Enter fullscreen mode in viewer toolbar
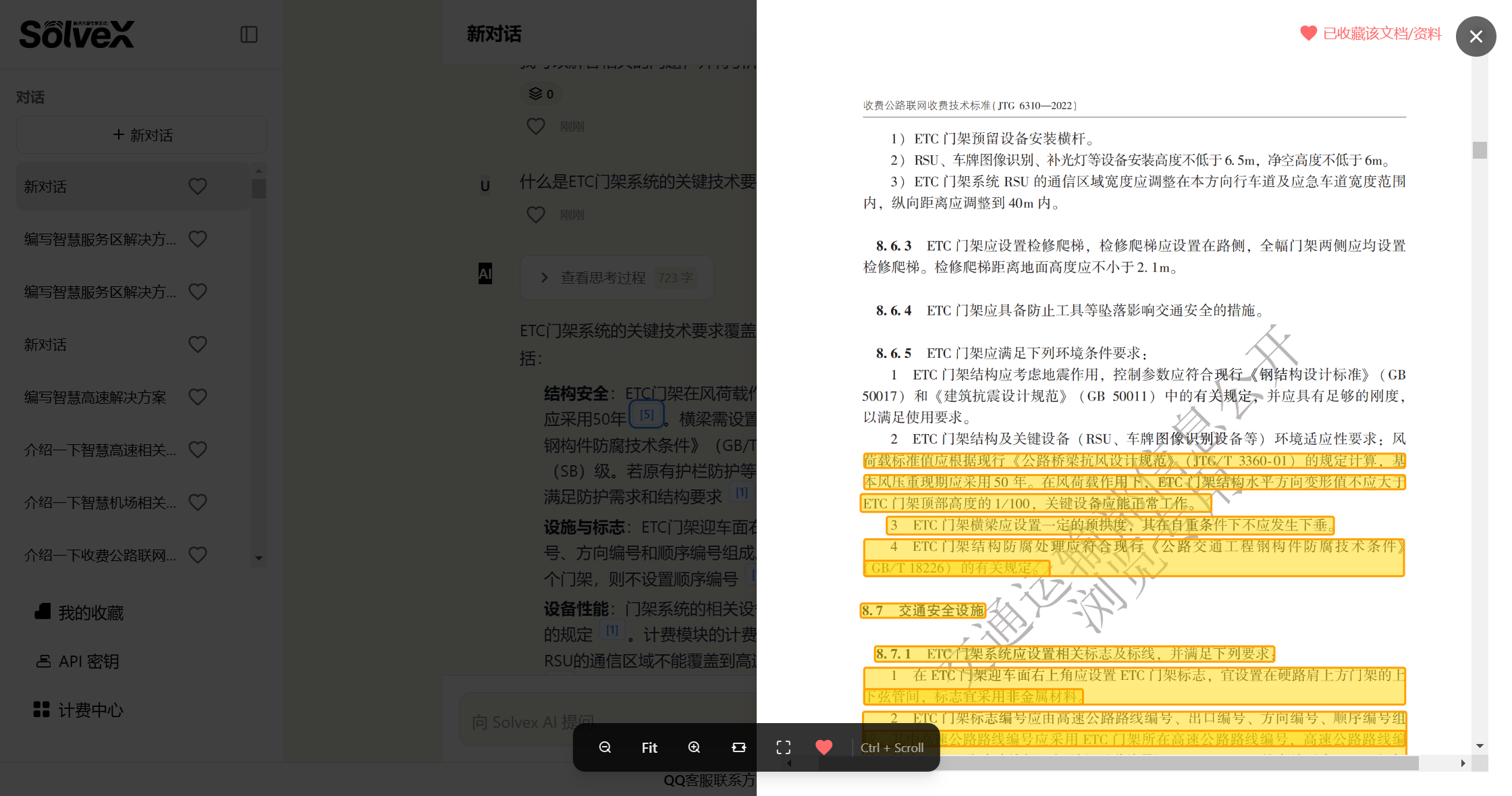1512x796 pixels. click(783, 747)
